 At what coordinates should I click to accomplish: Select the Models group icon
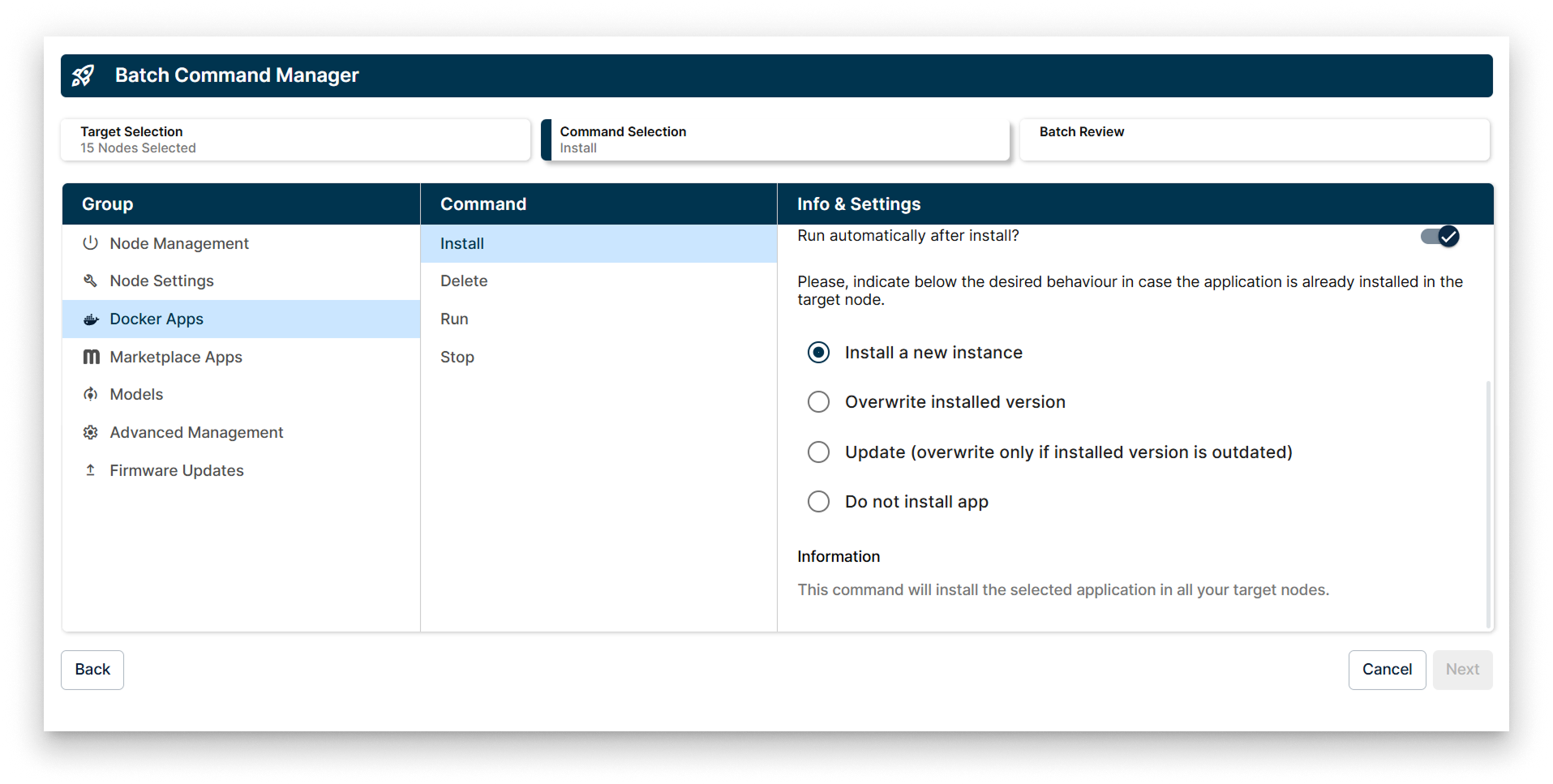(x=90, y=394)
